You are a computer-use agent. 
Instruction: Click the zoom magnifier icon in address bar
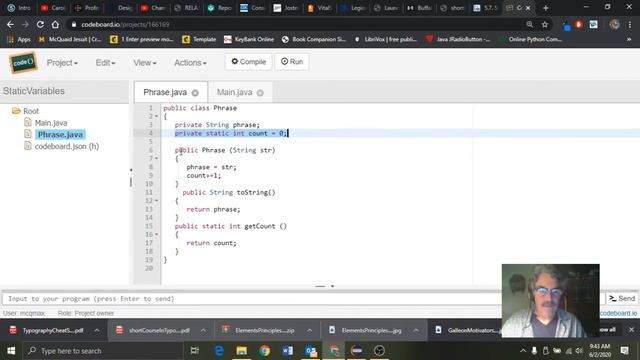pyautogui.click(x=530, y=24)
